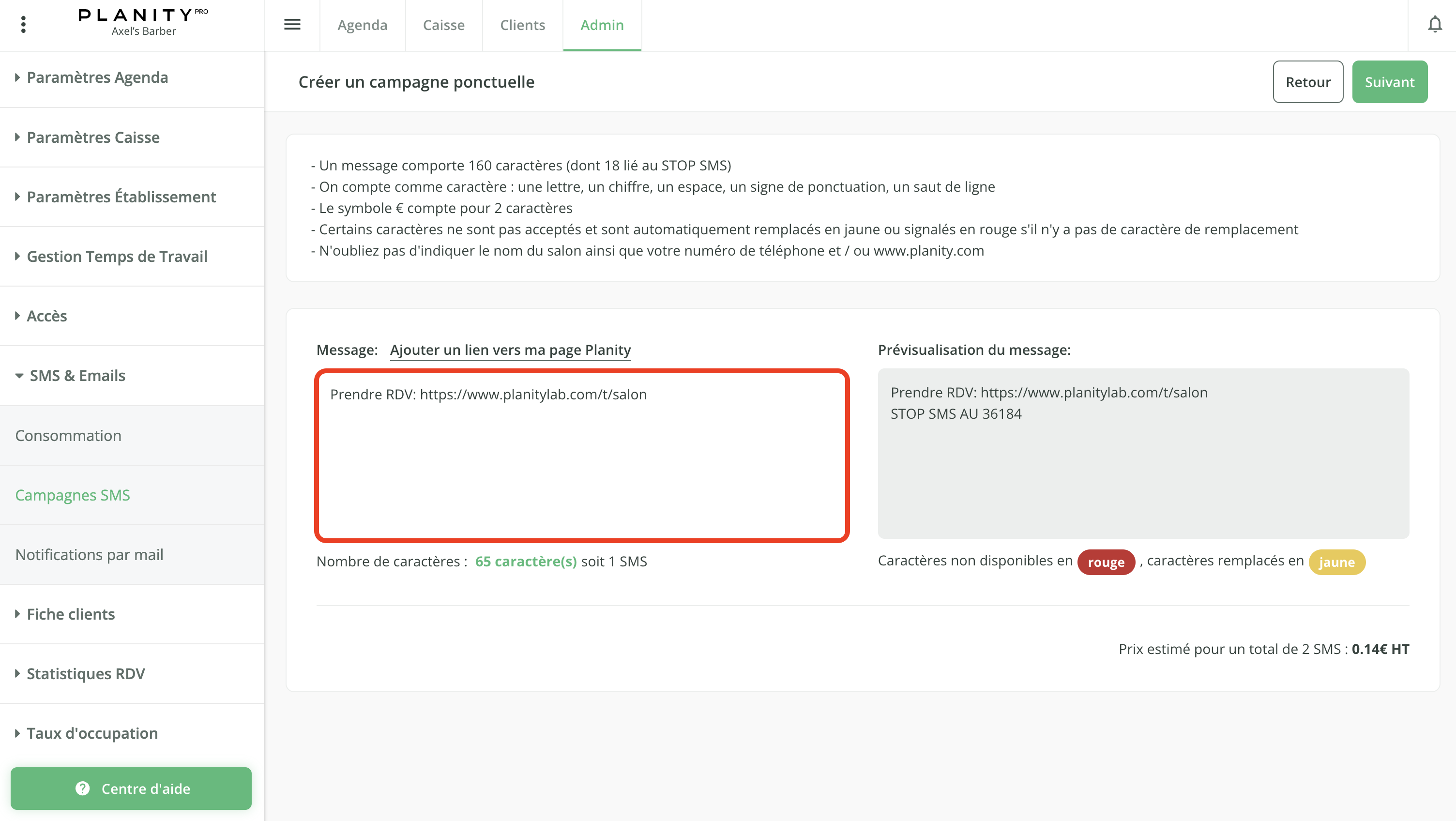Collapse the SMS & Emails section
1456x821 pixels.
pos(77,376)
